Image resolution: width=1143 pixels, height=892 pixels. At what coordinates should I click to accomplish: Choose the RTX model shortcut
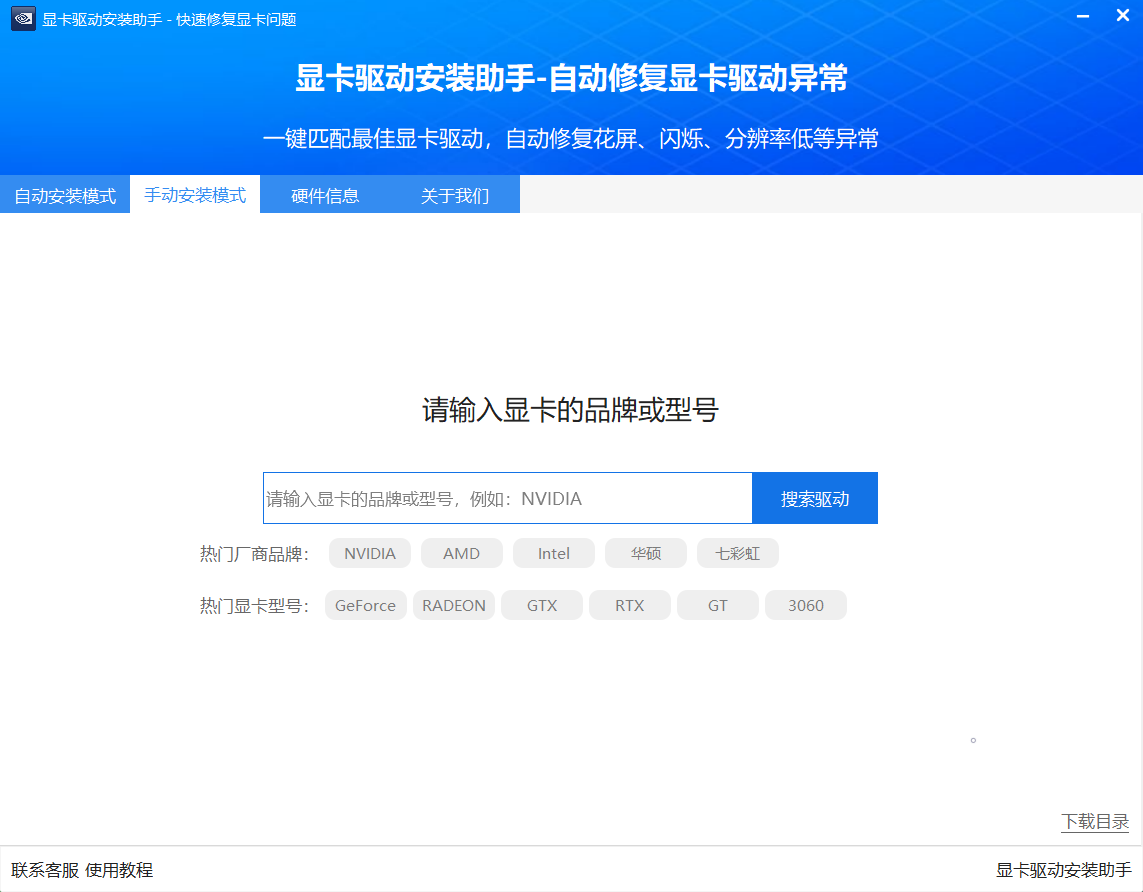pyautogui.click(x=629, y=605)
